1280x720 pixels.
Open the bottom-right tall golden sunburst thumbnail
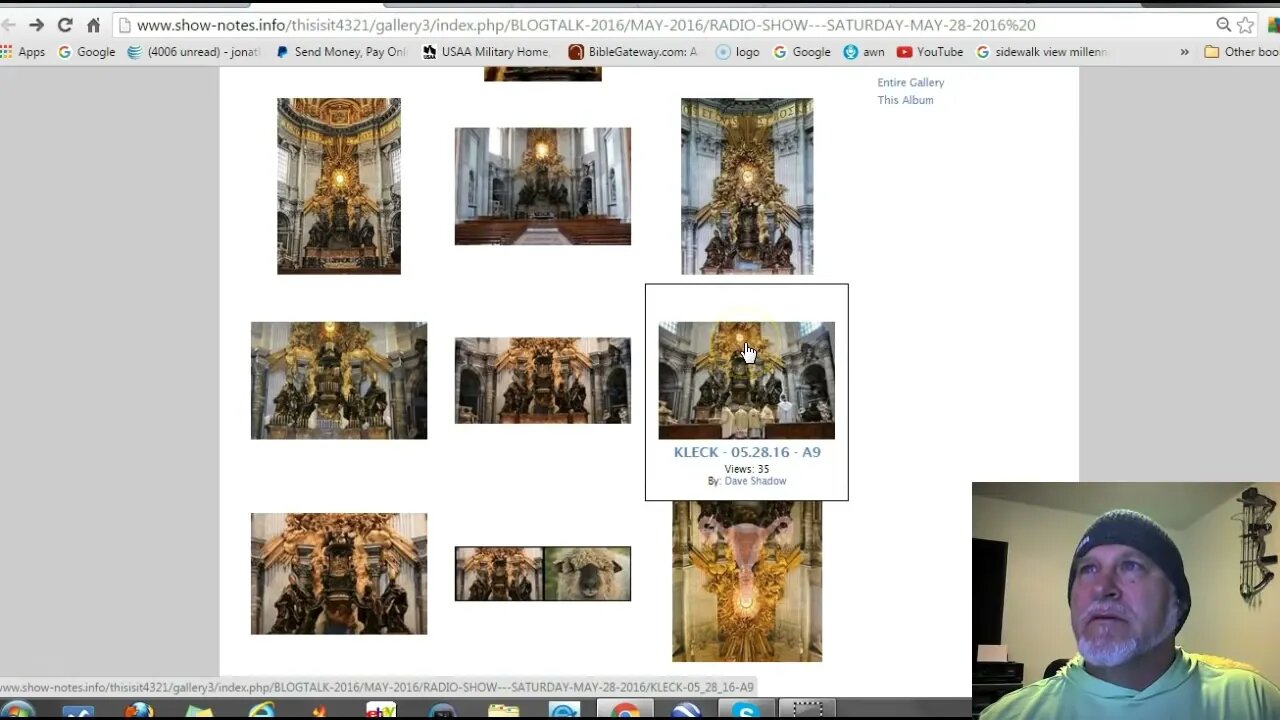(x=747, y=581)
